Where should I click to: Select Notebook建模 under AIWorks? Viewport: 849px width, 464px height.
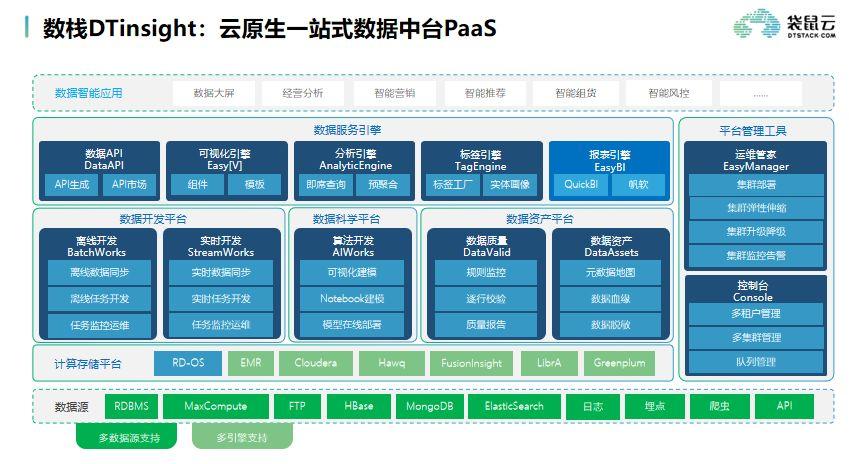pos(352,298)
